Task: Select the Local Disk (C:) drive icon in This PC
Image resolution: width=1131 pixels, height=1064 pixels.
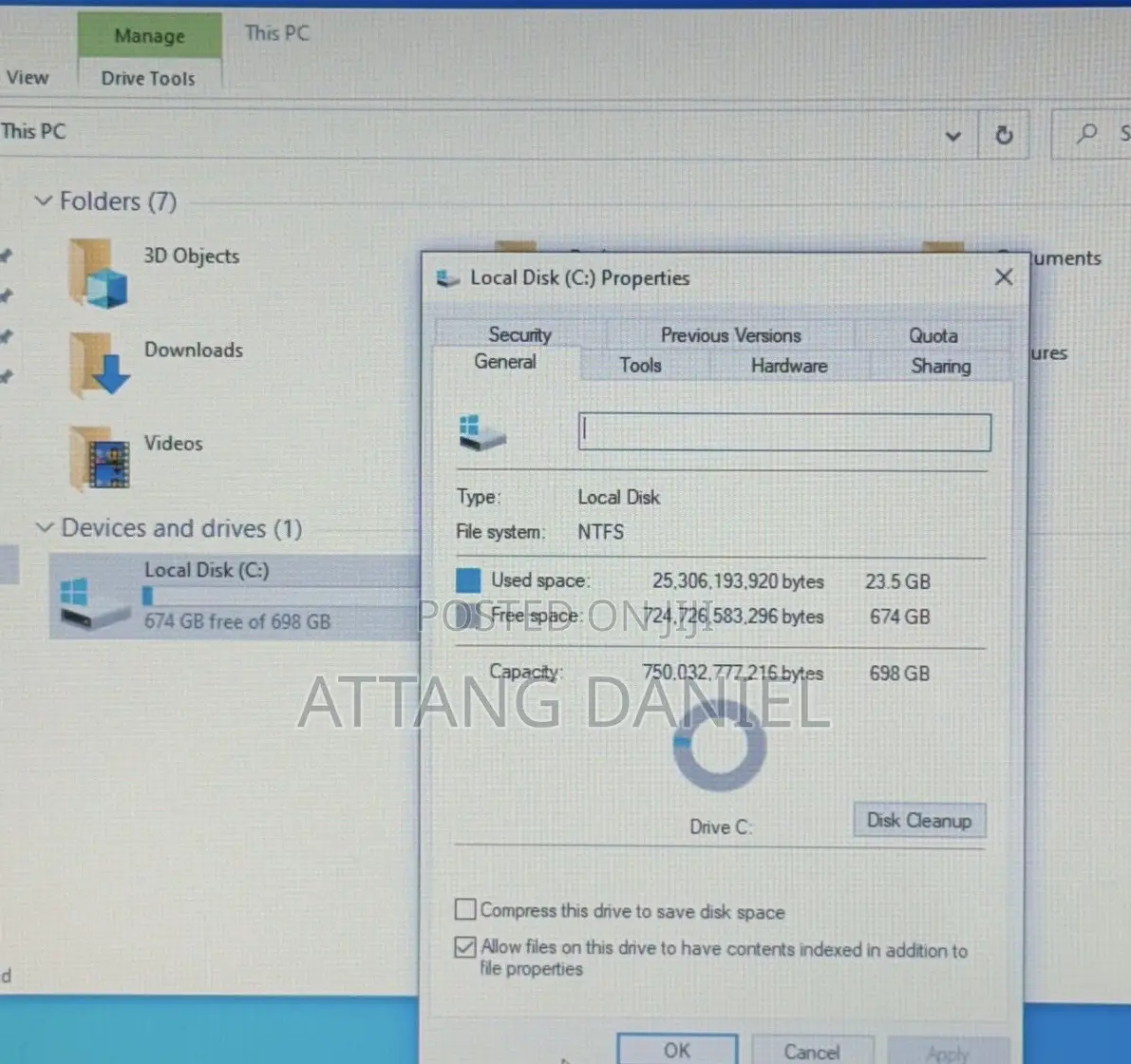Action: (x=94, y=603)
